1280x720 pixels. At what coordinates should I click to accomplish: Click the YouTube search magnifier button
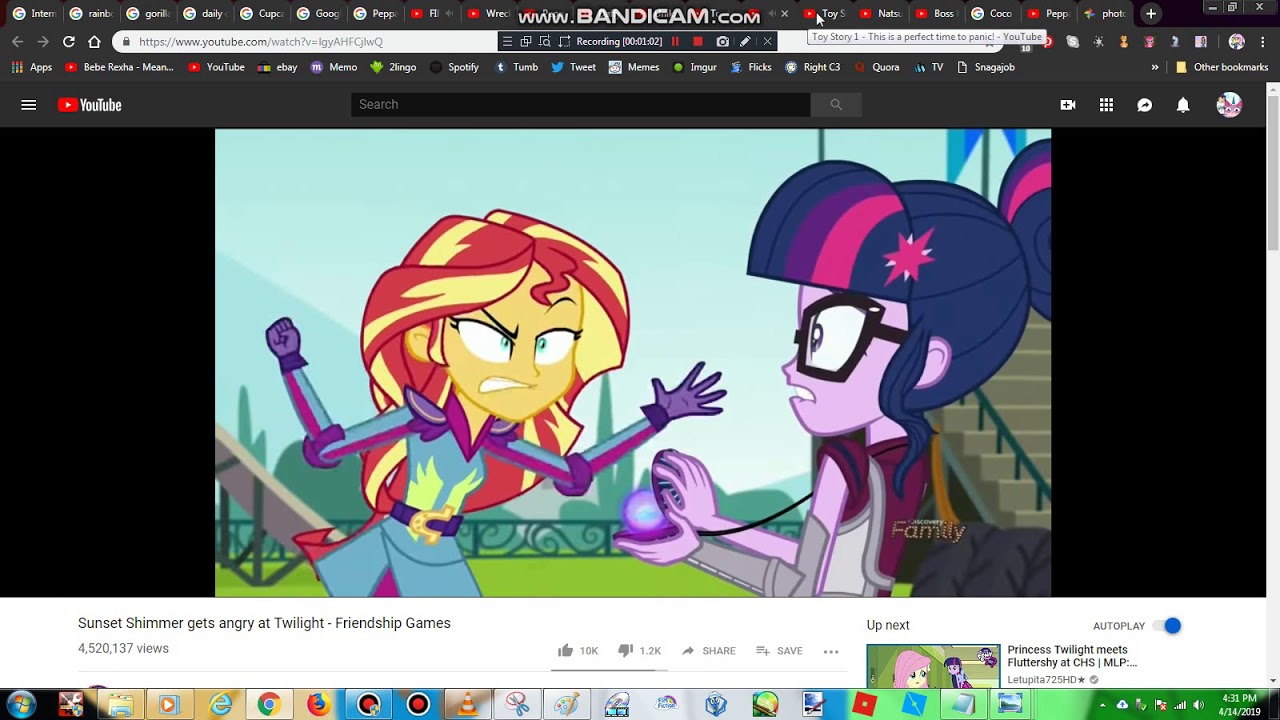836,105
